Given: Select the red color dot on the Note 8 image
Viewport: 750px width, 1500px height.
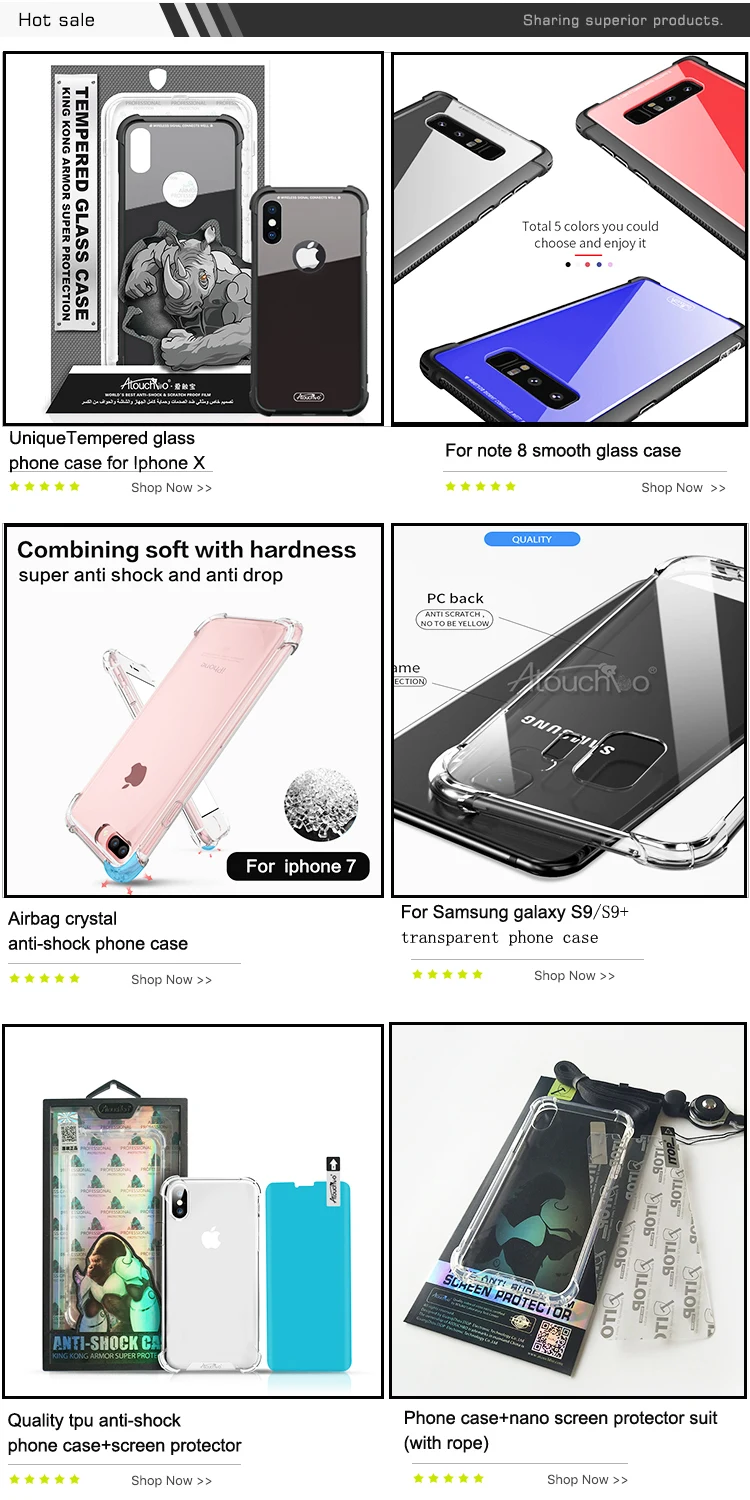Looking at the screenshot, I should (587, 265).
